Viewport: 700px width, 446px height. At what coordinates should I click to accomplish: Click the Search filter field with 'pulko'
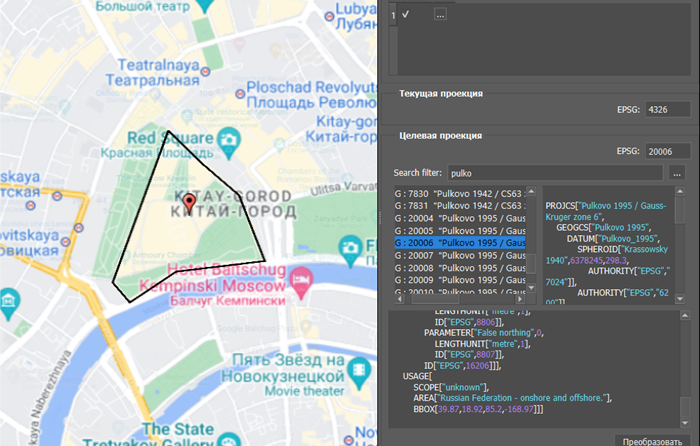click(x=555, y=173)
